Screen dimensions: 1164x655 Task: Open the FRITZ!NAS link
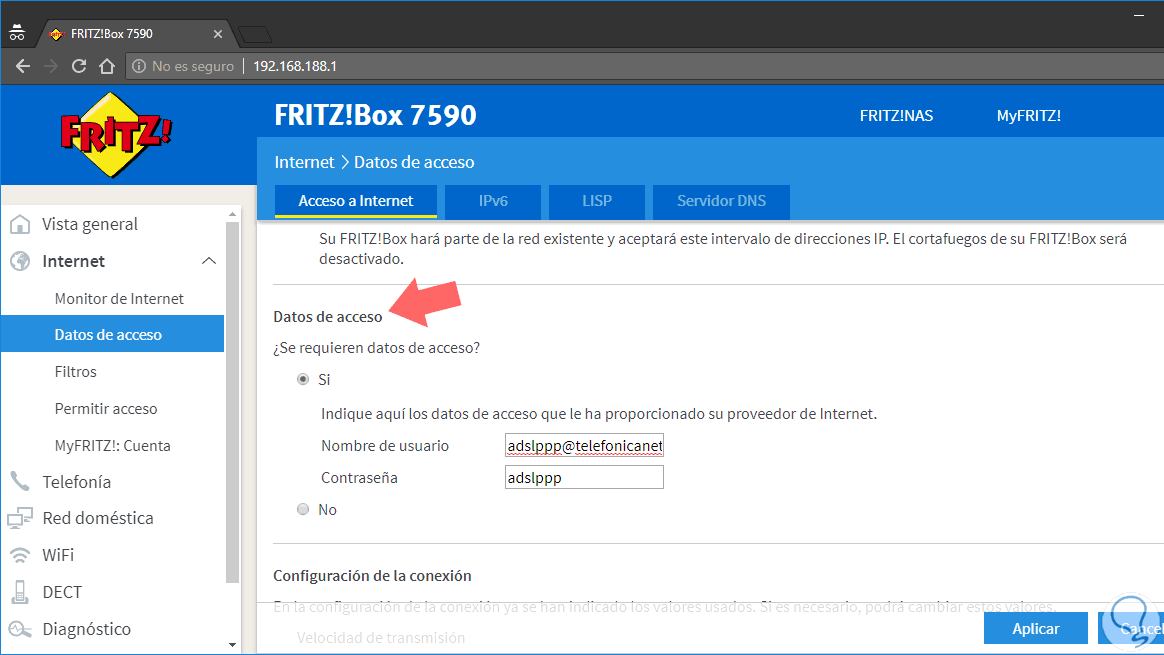tap(896, 116)
